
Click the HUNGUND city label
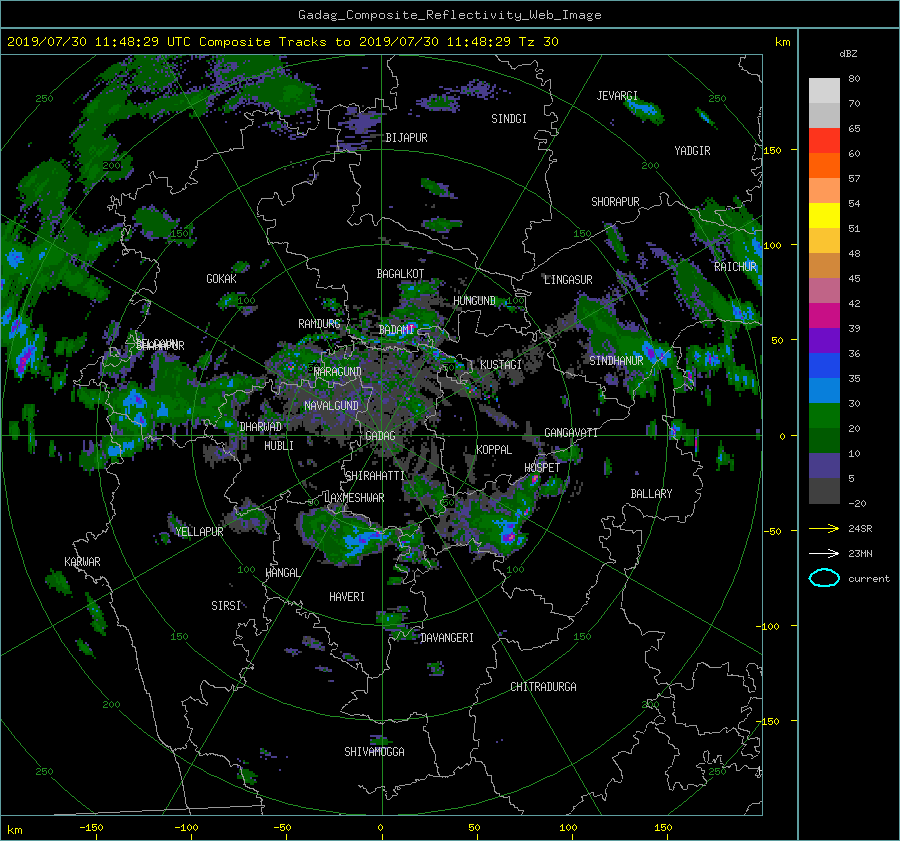click(474, 301)
